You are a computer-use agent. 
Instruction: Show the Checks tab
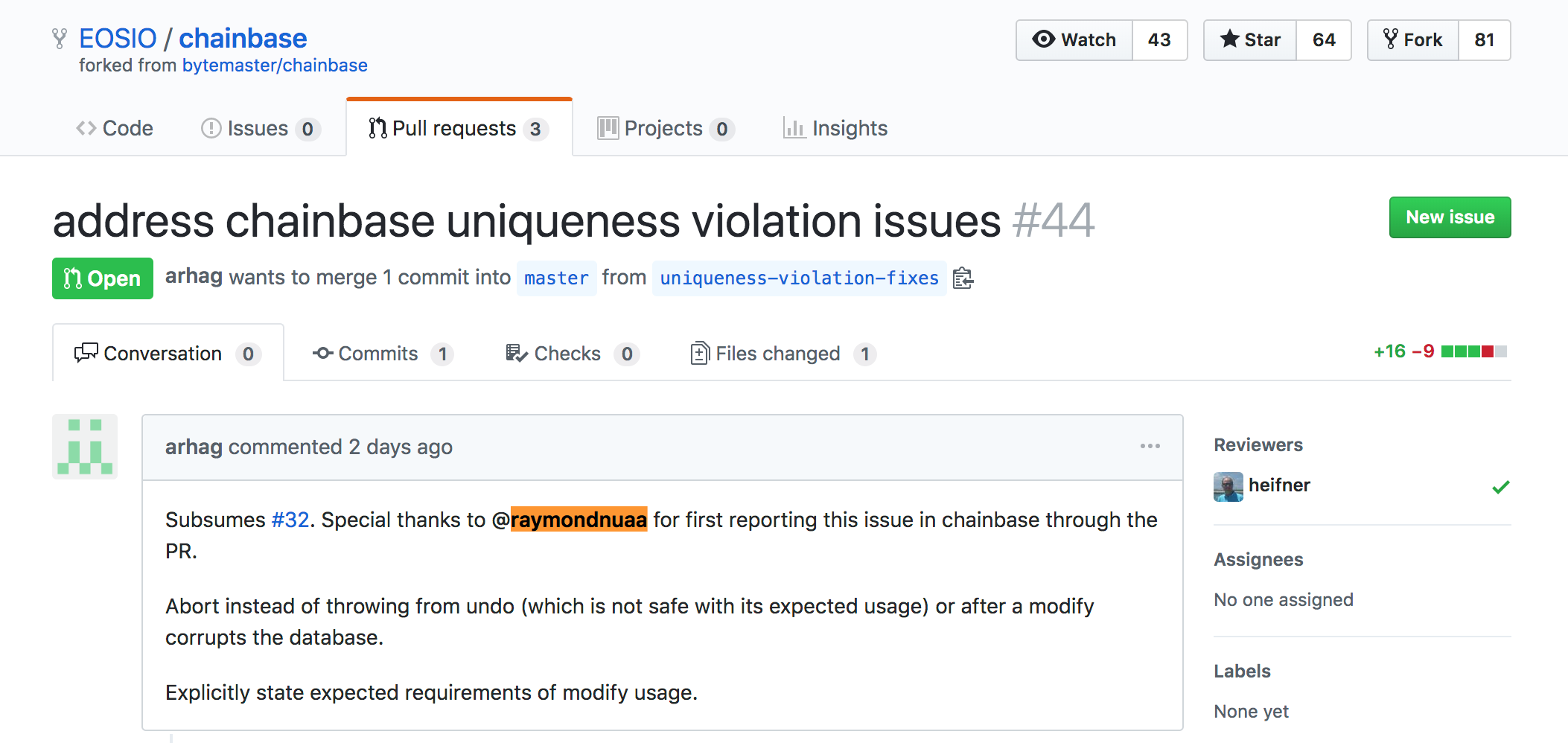coord(572,354)
